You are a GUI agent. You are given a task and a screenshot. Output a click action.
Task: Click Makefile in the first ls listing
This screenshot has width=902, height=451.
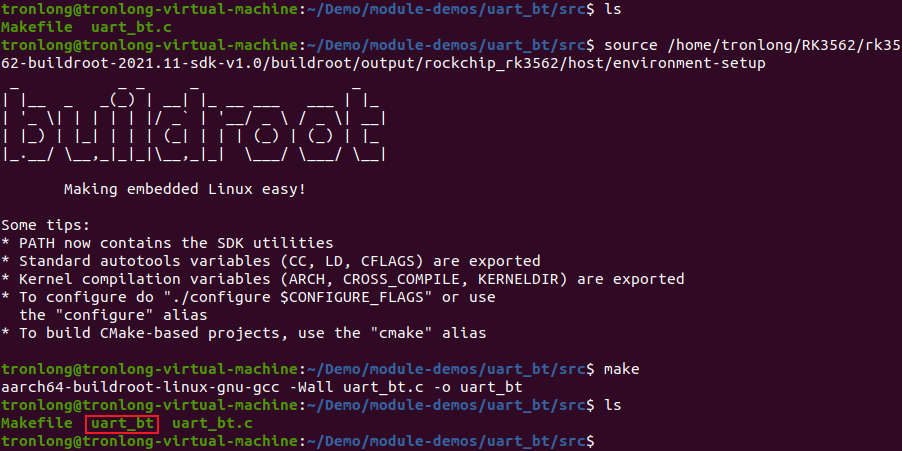pos(37,27)
